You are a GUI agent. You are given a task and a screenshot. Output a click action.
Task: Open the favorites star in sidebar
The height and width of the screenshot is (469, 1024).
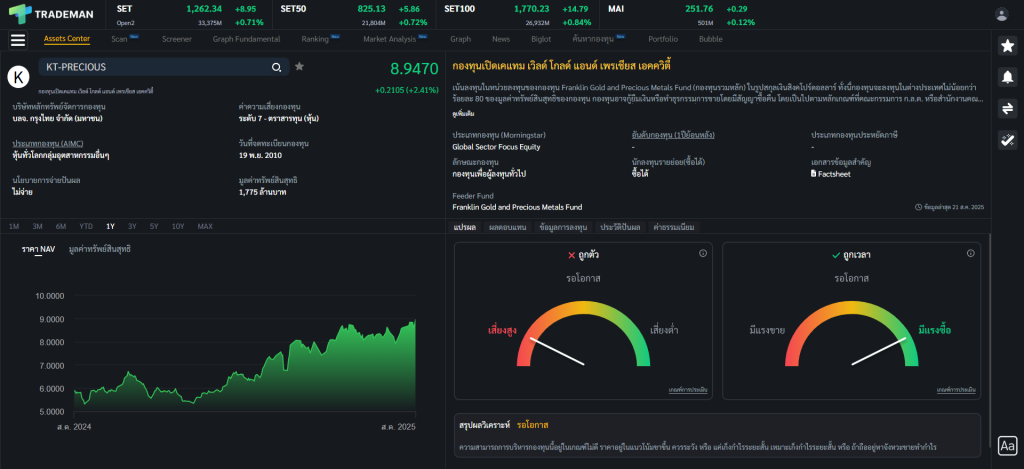(x=1007, y=46)
